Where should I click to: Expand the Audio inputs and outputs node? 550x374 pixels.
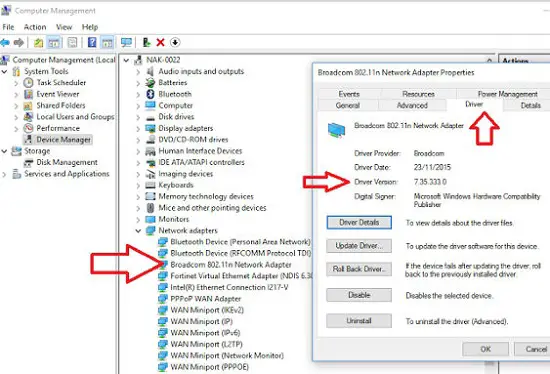138,72
